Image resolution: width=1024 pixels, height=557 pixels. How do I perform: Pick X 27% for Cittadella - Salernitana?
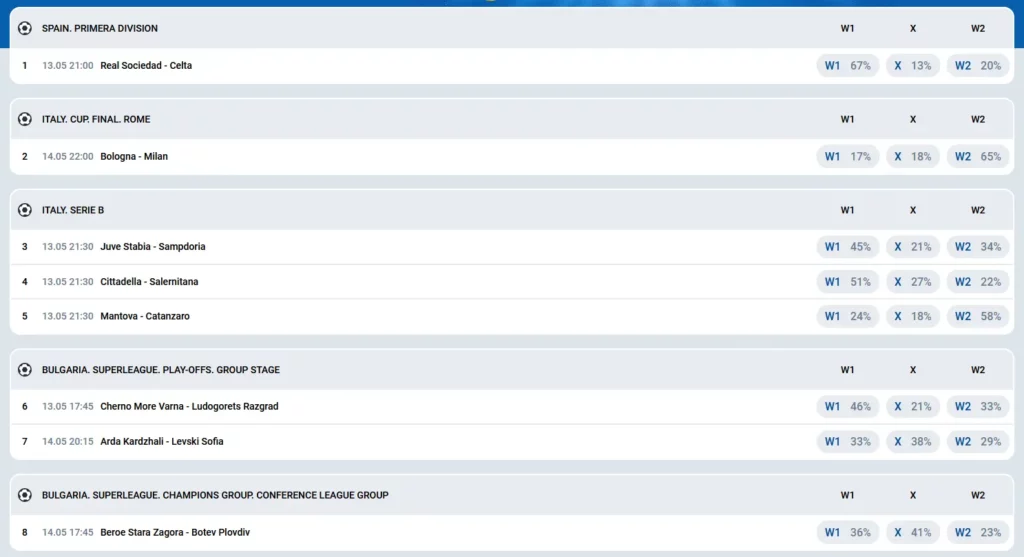coord(912,281)
